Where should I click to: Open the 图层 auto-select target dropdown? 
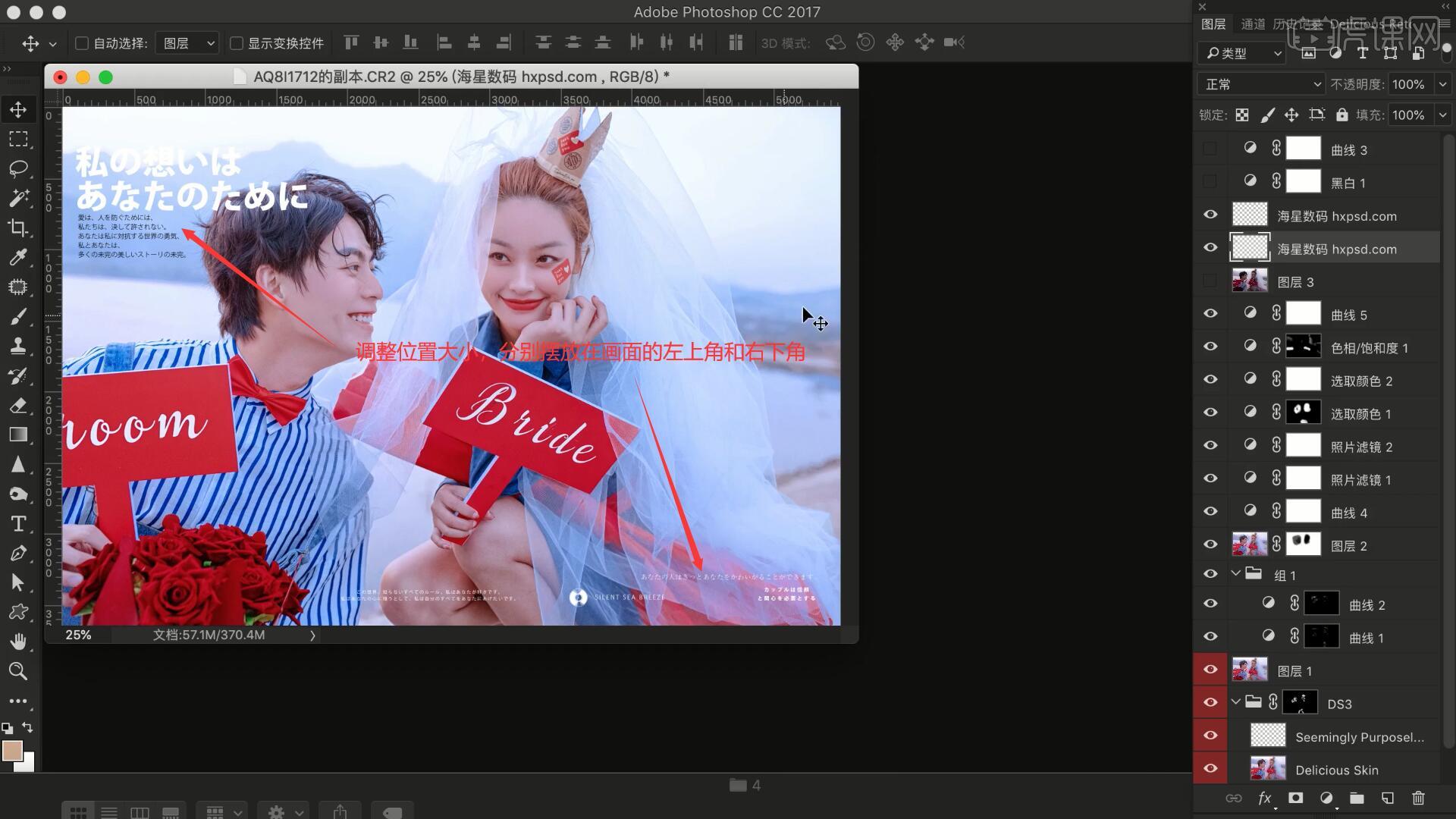point(187,43)
